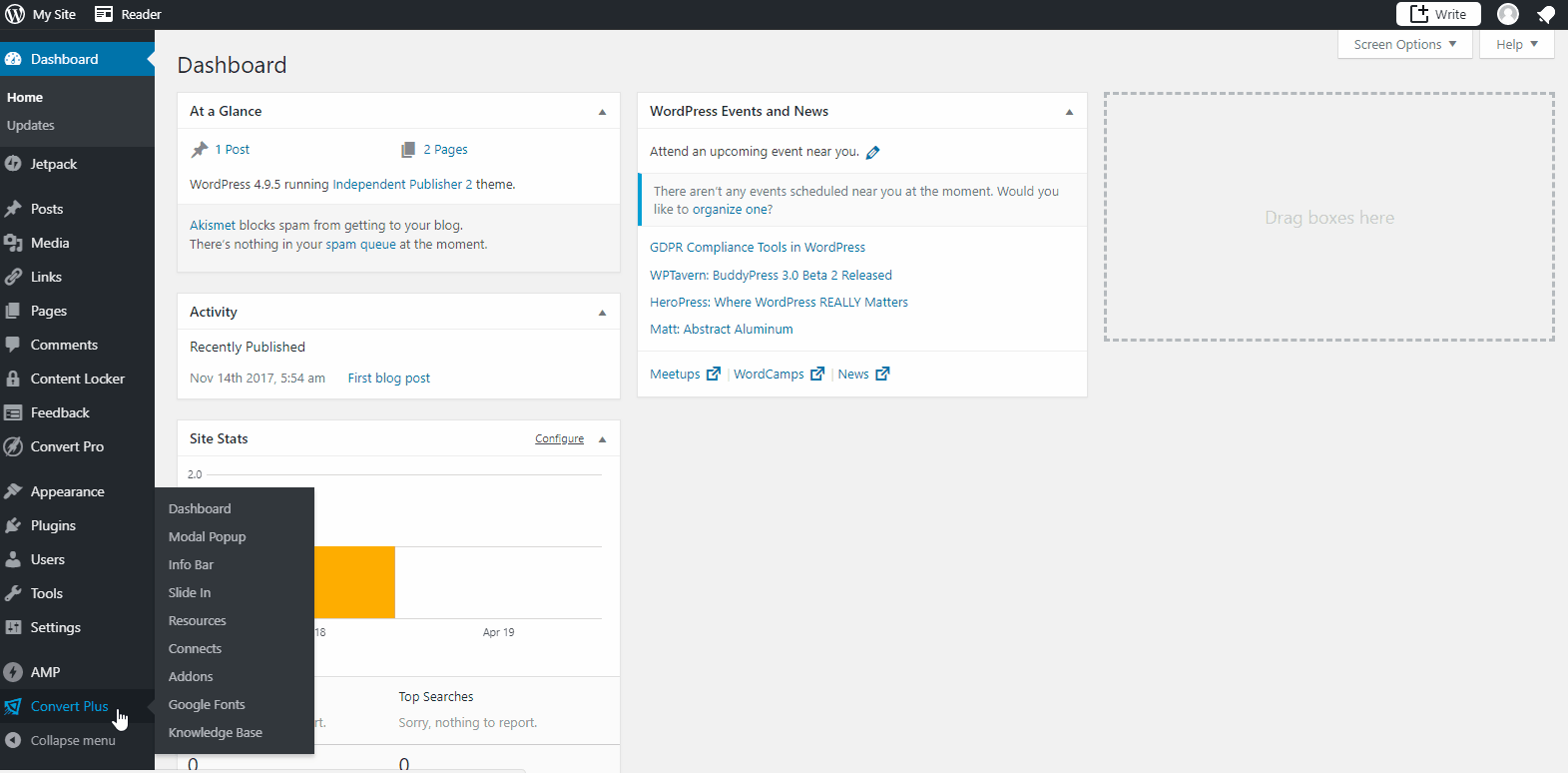Click Configure link in Site Stats
This screenshot has height=773, width=1568.
(559, 438)
